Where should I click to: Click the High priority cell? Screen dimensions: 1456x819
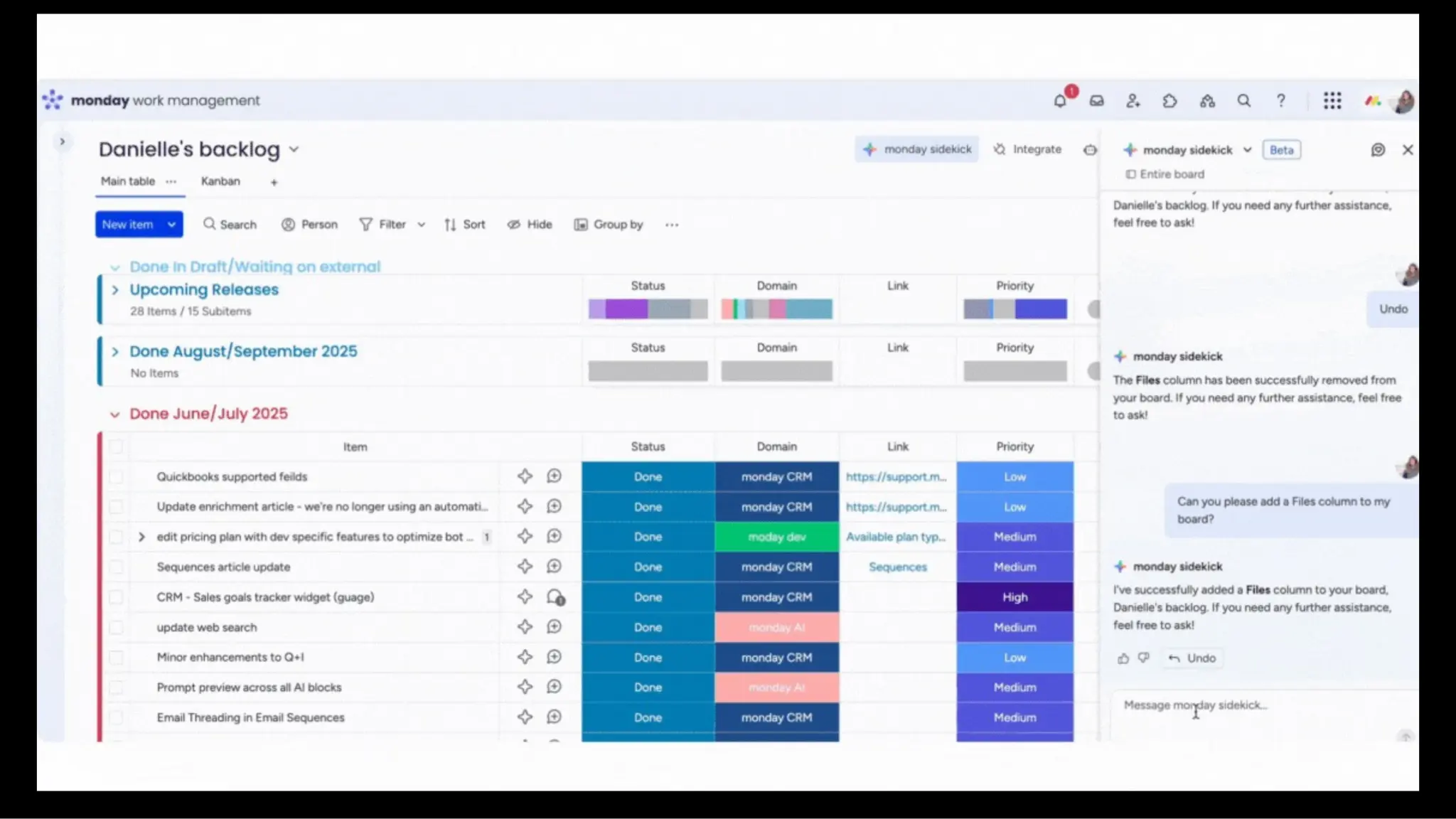click(x=1015, y=597)
